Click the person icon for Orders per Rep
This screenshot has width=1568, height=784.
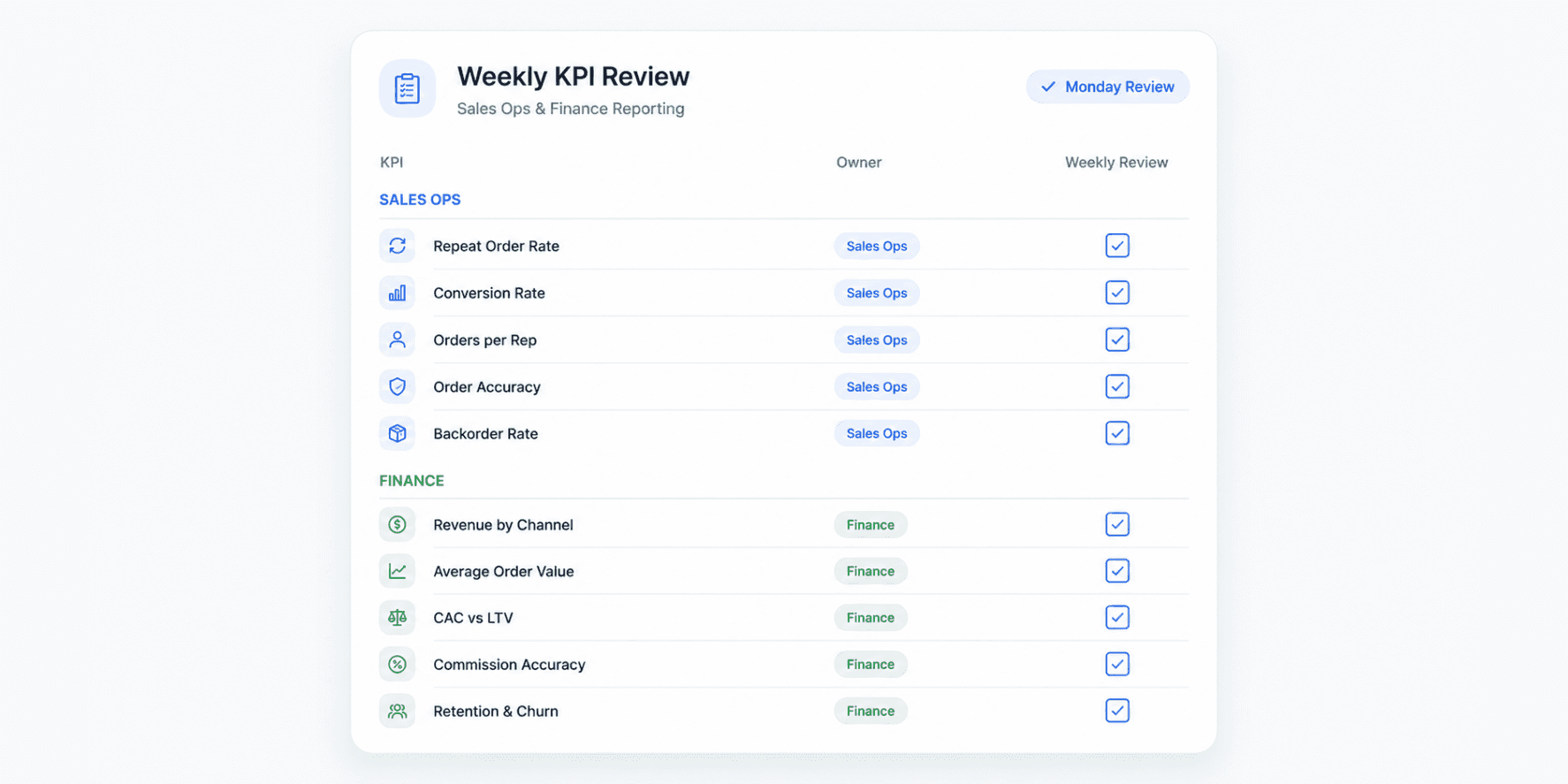coord(397,339)
